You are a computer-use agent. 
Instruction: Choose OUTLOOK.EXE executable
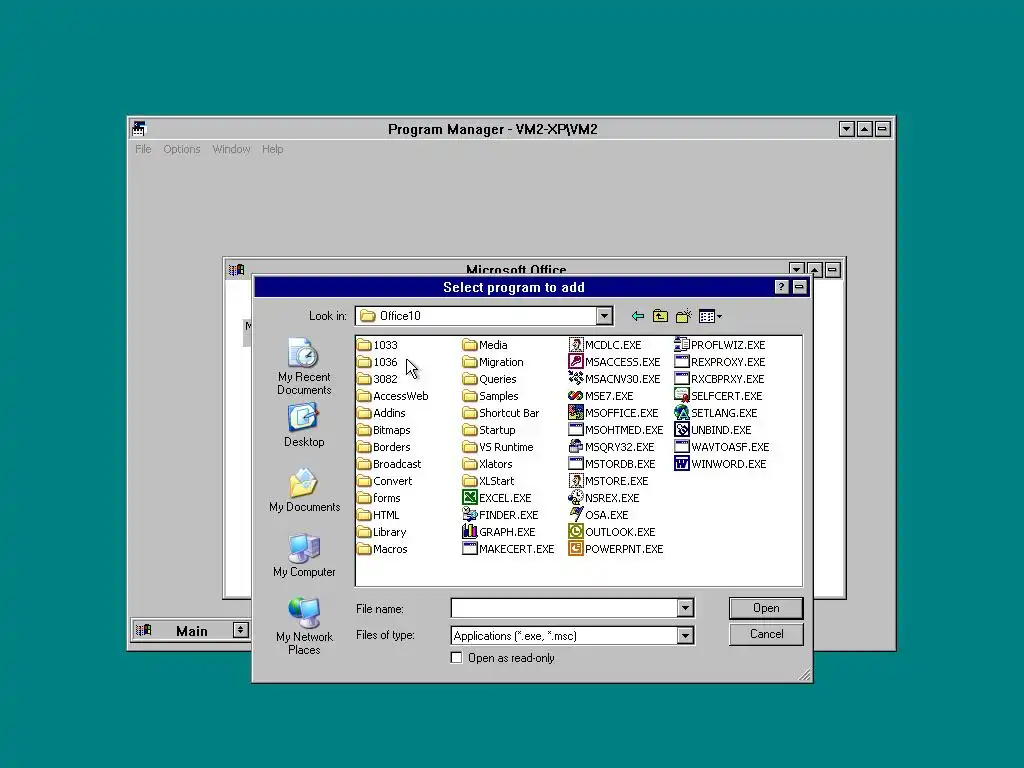(612, 532)
